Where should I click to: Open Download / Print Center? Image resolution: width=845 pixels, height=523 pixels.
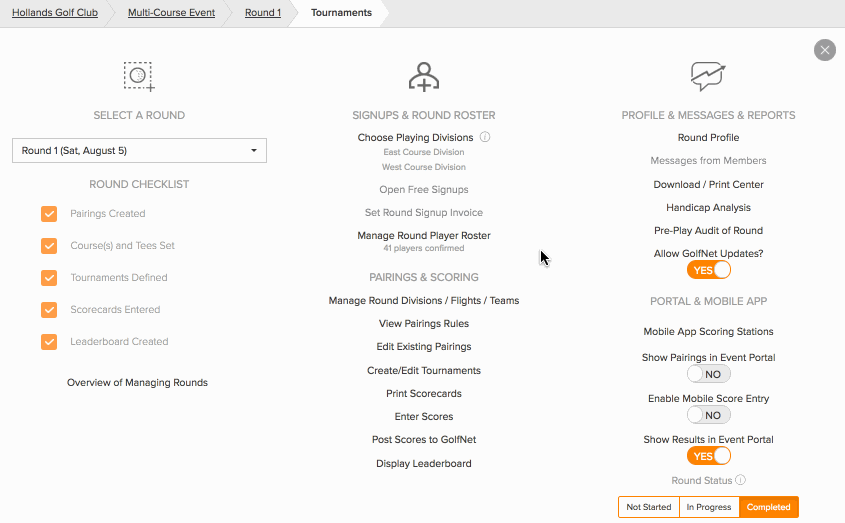tap(708, 184)
